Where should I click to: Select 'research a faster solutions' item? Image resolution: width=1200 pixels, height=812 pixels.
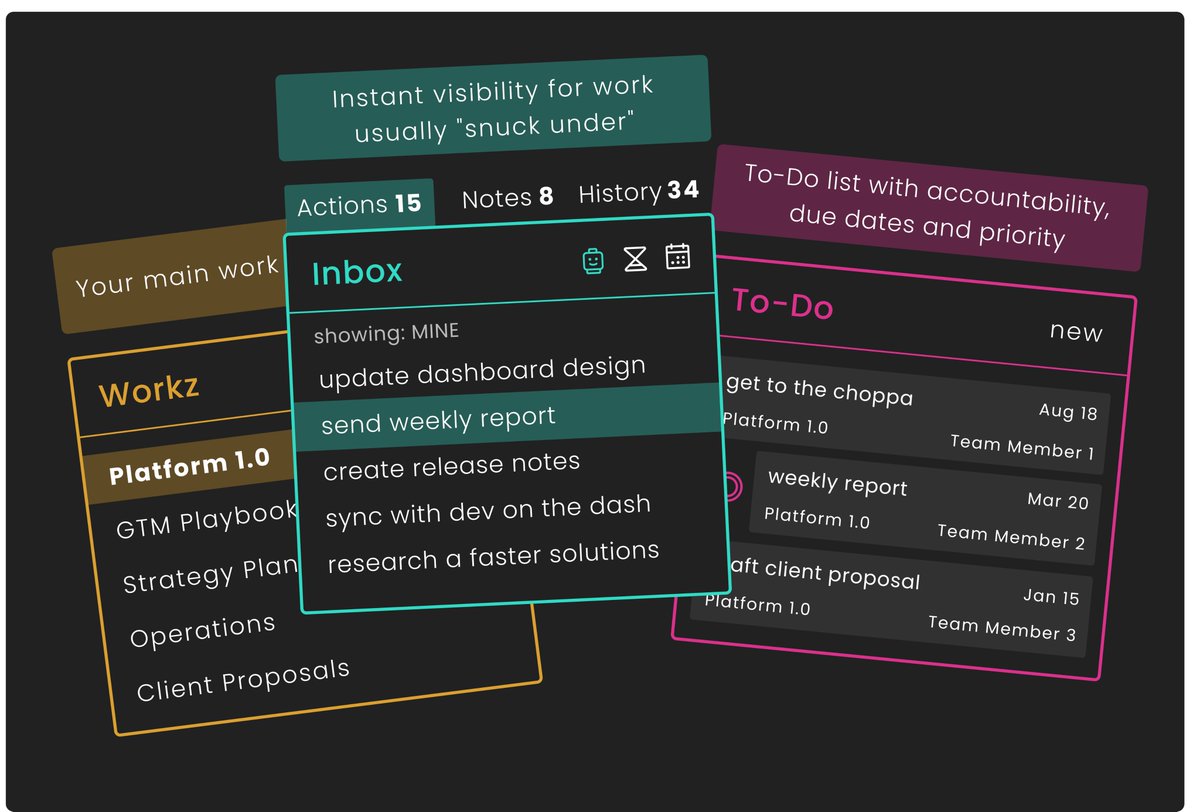[x=493, y=556]
